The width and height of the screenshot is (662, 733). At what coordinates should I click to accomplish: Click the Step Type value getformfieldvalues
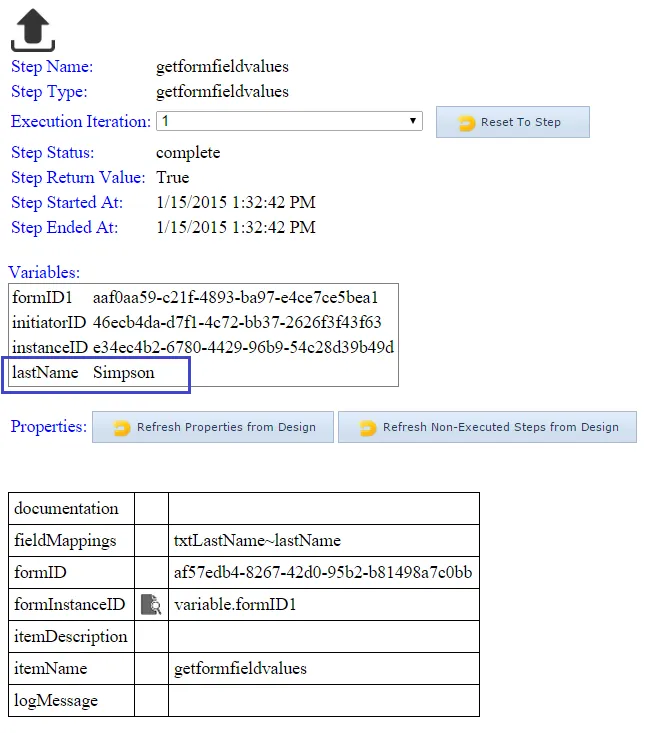coord(222,92)
